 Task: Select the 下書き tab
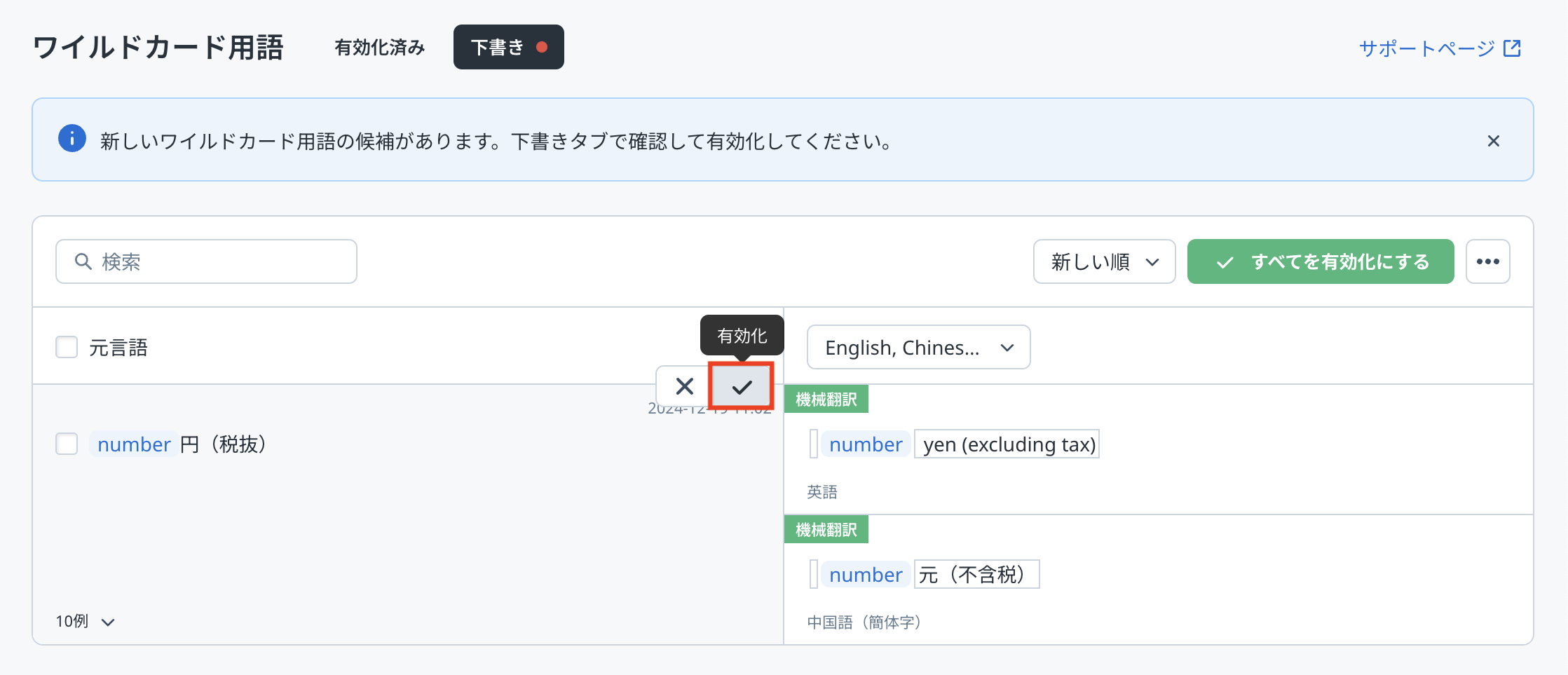coord(498,48)
